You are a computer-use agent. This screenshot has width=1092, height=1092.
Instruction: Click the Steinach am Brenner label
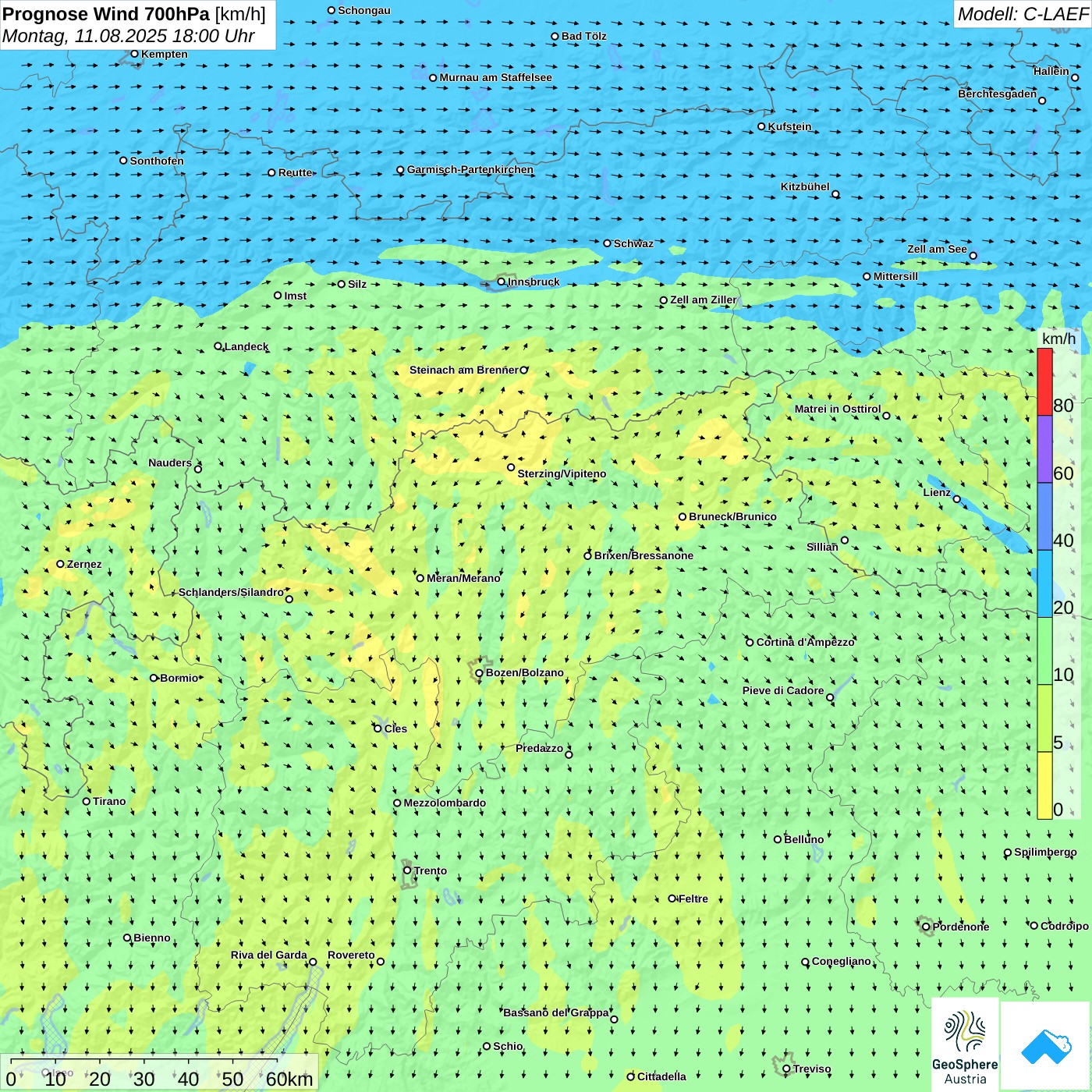click(464, 370)
